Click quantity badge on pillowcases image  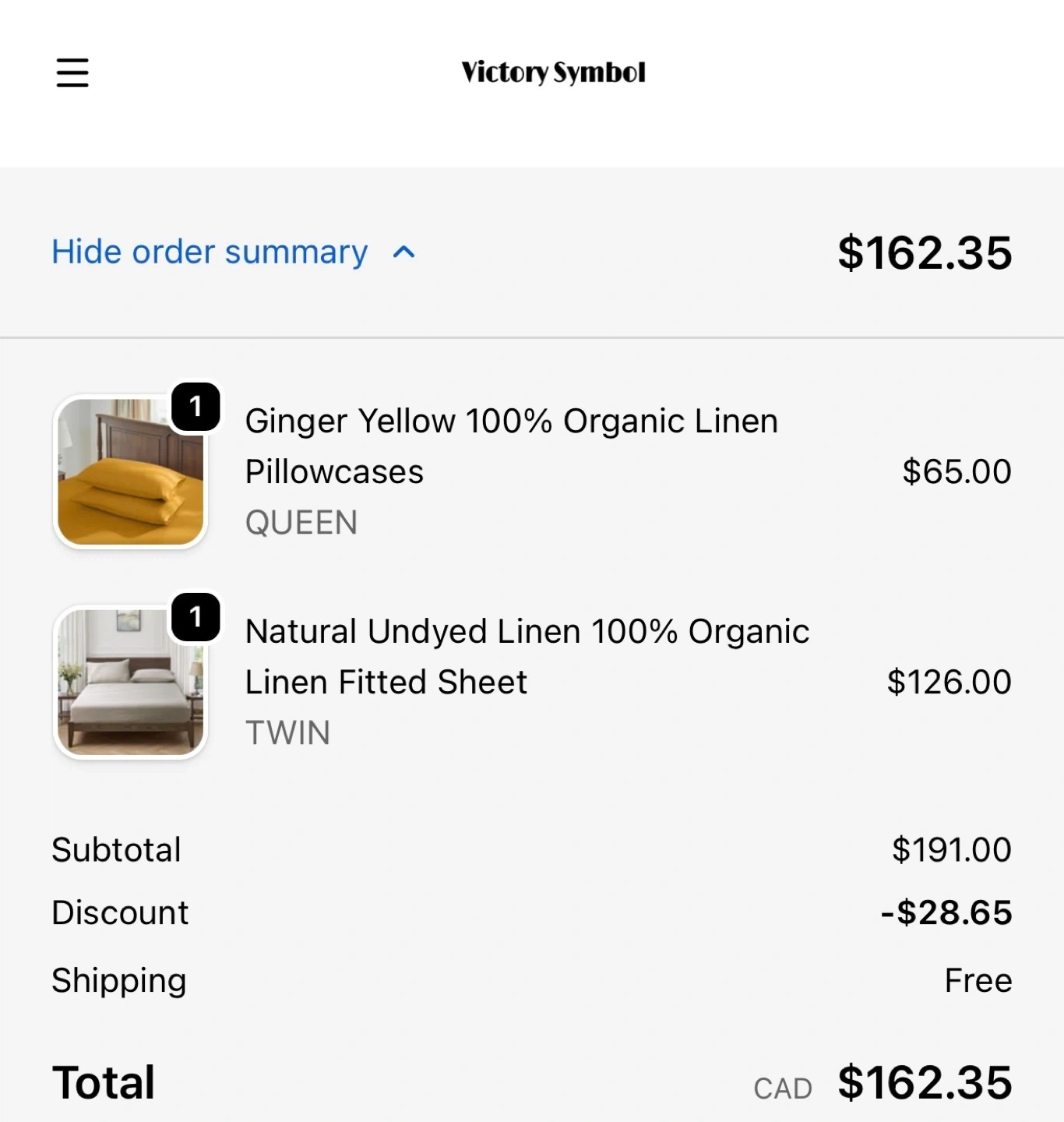coord(196,406)
